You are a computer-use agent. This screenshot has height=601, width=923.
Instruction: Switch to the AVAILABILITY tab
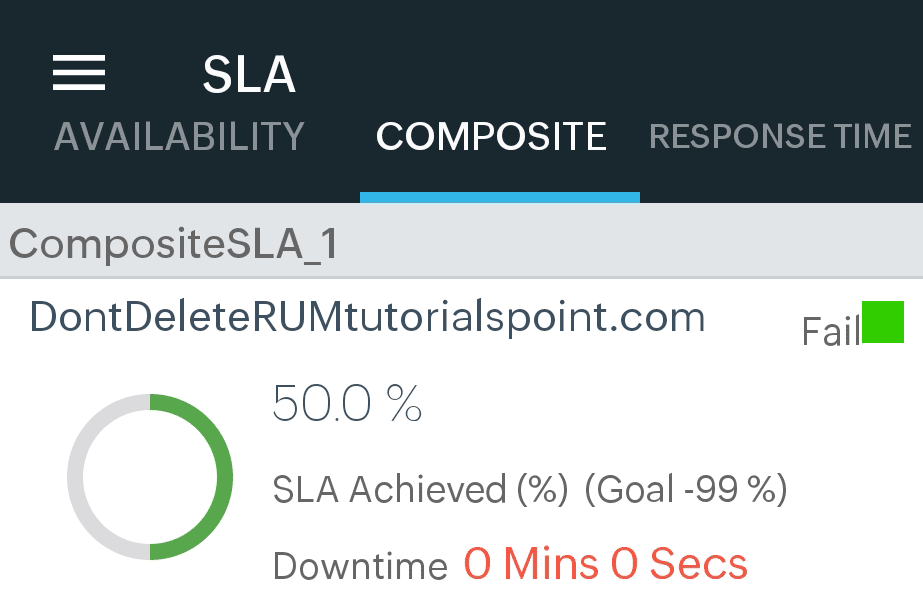pos(179,137)
